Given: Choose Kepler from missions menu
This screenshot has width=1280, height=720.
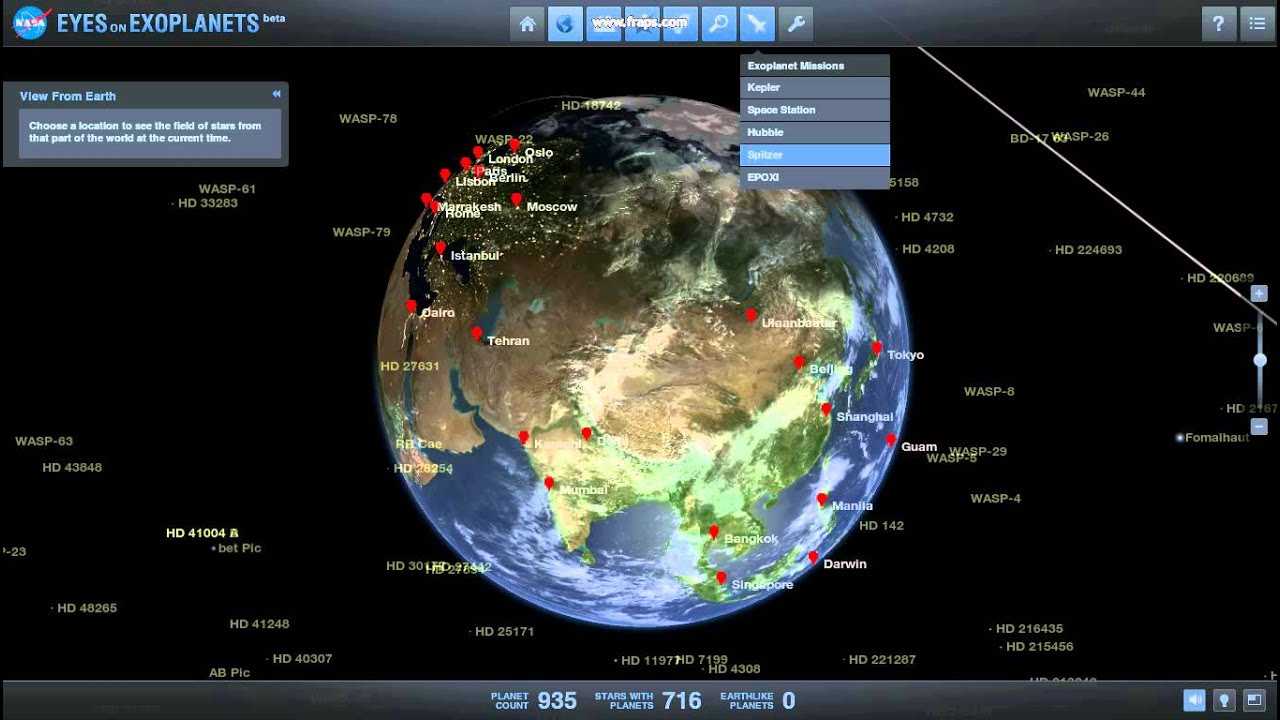Looking at the screenshot, I should point(815,88).
